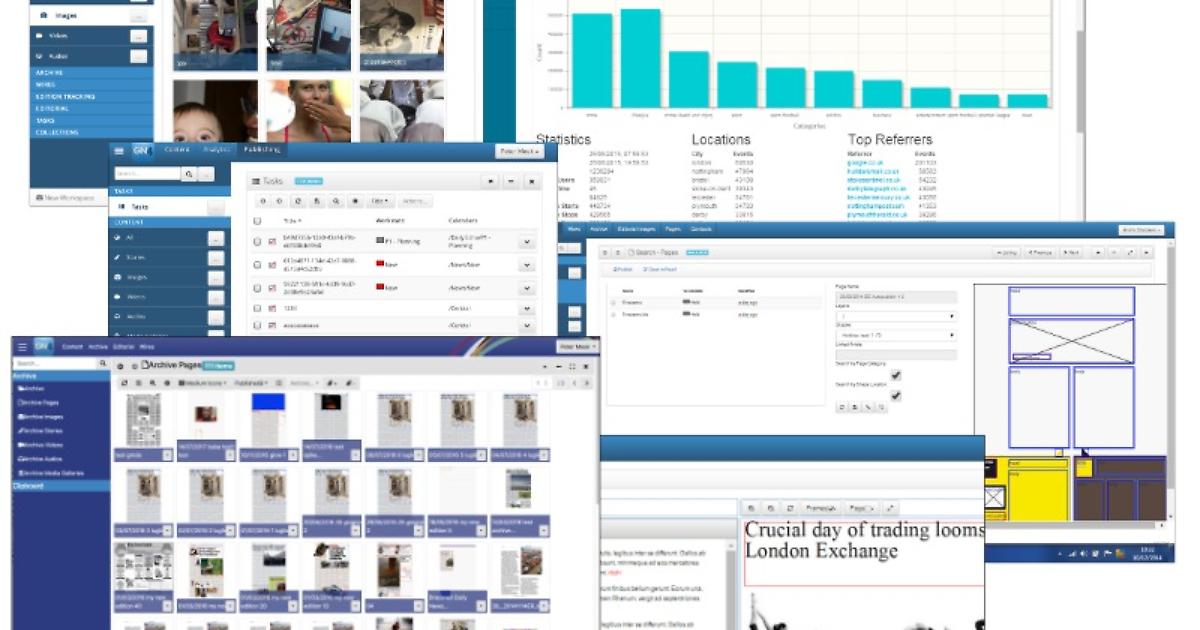Click the magnifier icon in the Tasks toolbar
The height and width of the screenshot is (630, 1200).
[336, 201]
